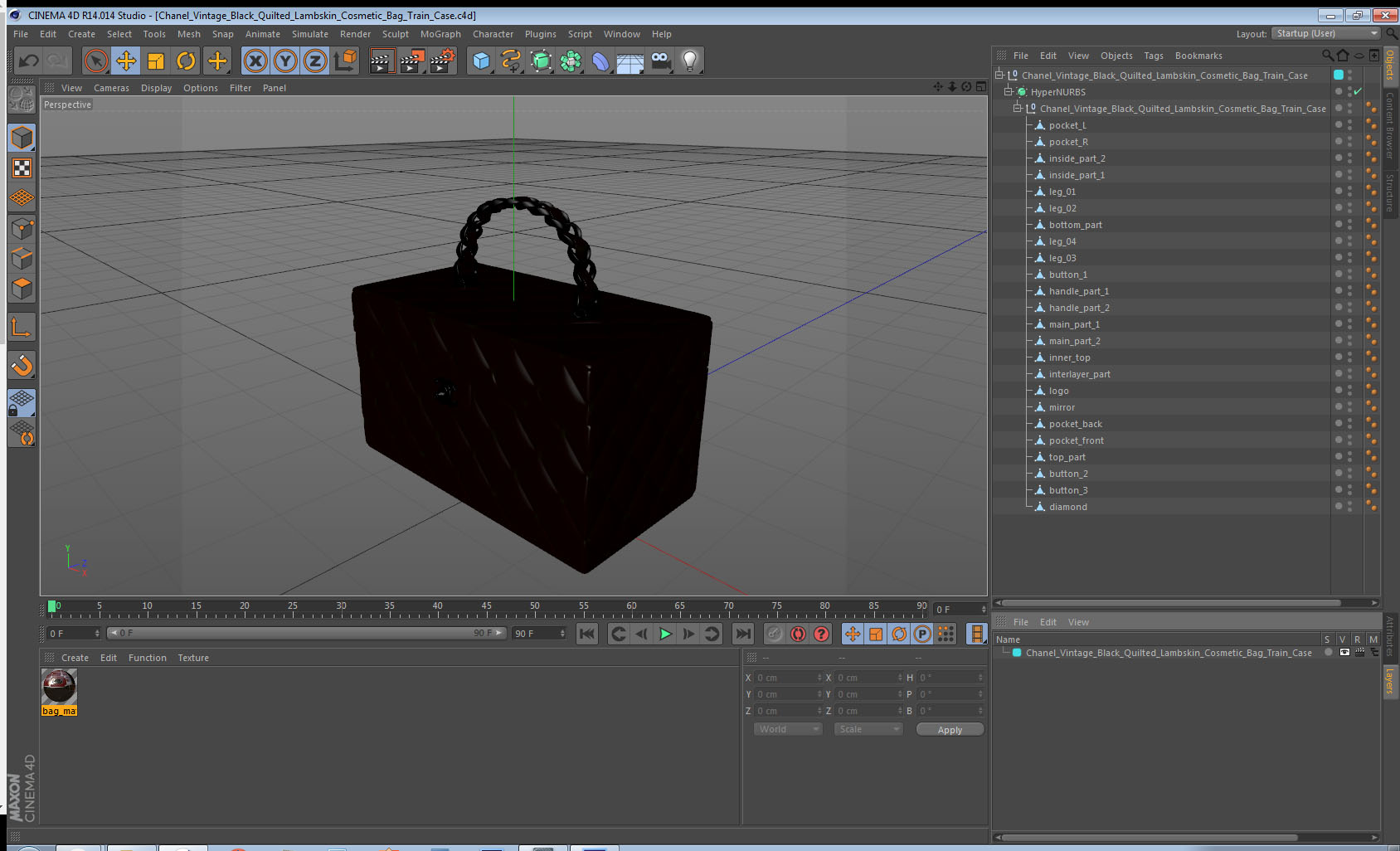Add a Cube primitive object
The image size is (1400, 851).
[x=481, y=61]
